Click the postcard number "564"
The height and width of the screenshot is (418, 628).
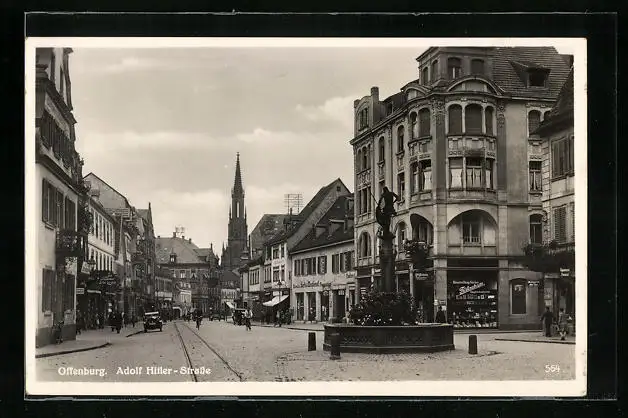pyautogui.click(x=552, y=369)
